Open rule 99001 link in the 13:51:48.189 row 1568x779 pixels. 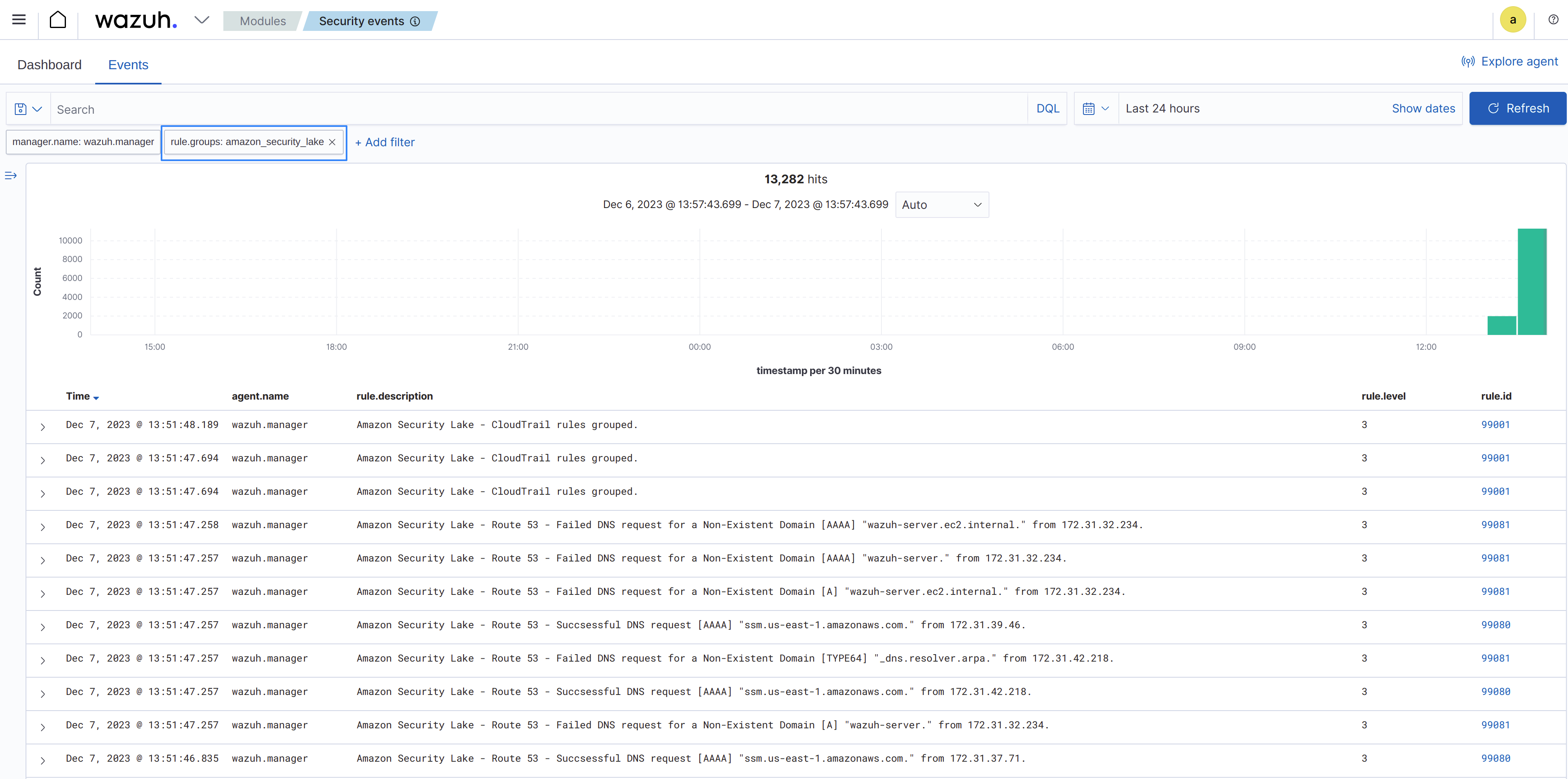pyautogui.click(x=1495, y=425)
